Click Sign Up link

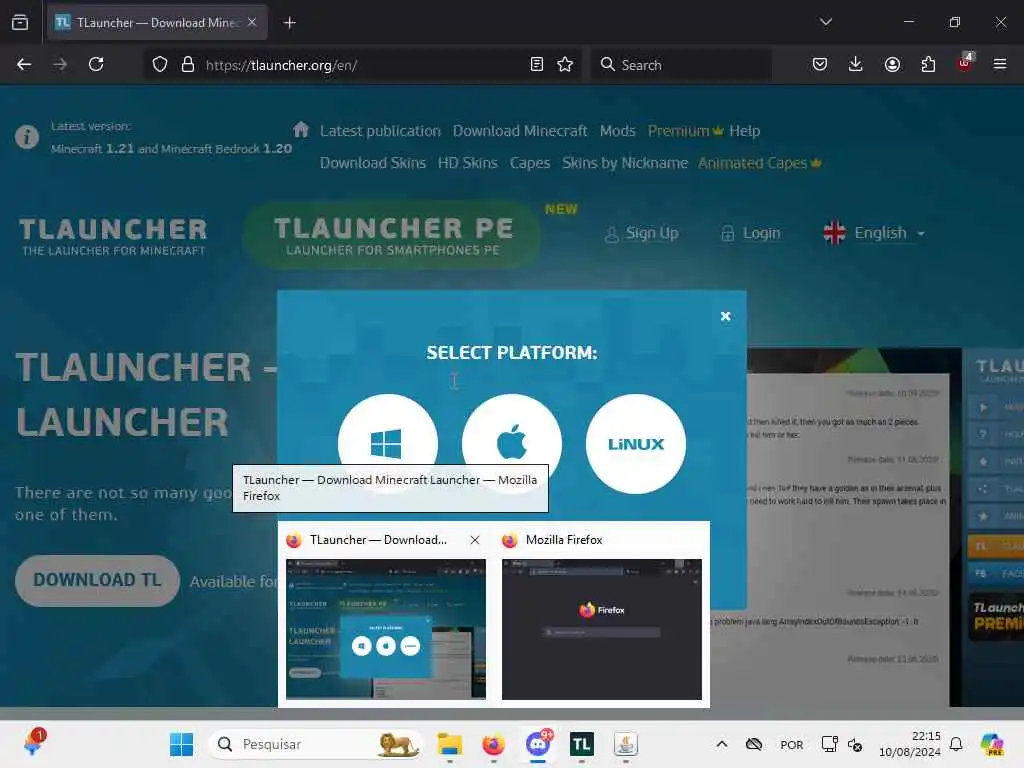click(x=641, y=233)
